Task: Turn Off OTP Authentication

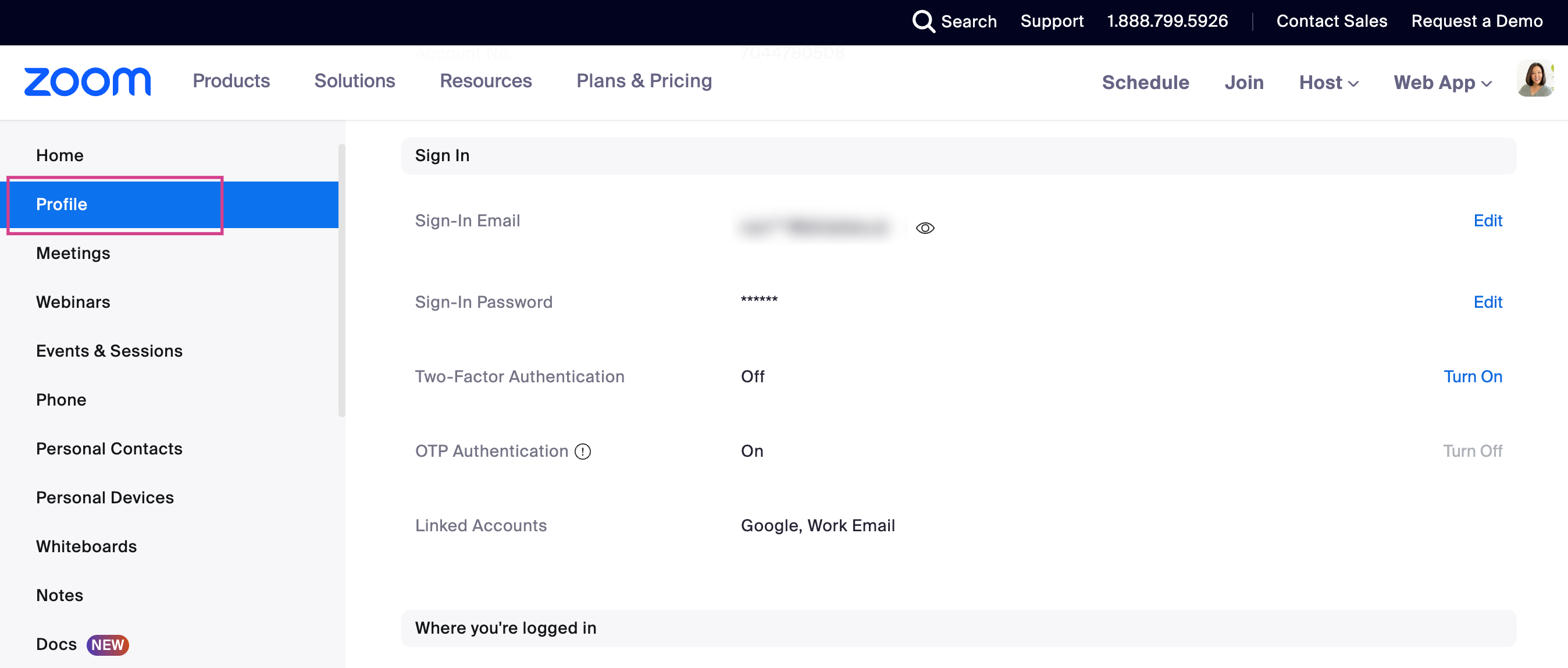Action: pos(1472,450)
